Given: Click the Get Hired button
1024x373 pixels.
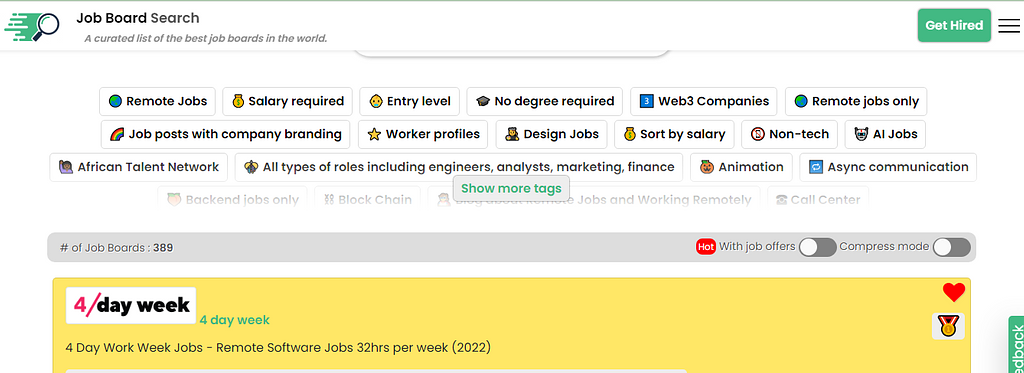Looking at the screenshot, I should pyautogui.click(x=954, y=25).
